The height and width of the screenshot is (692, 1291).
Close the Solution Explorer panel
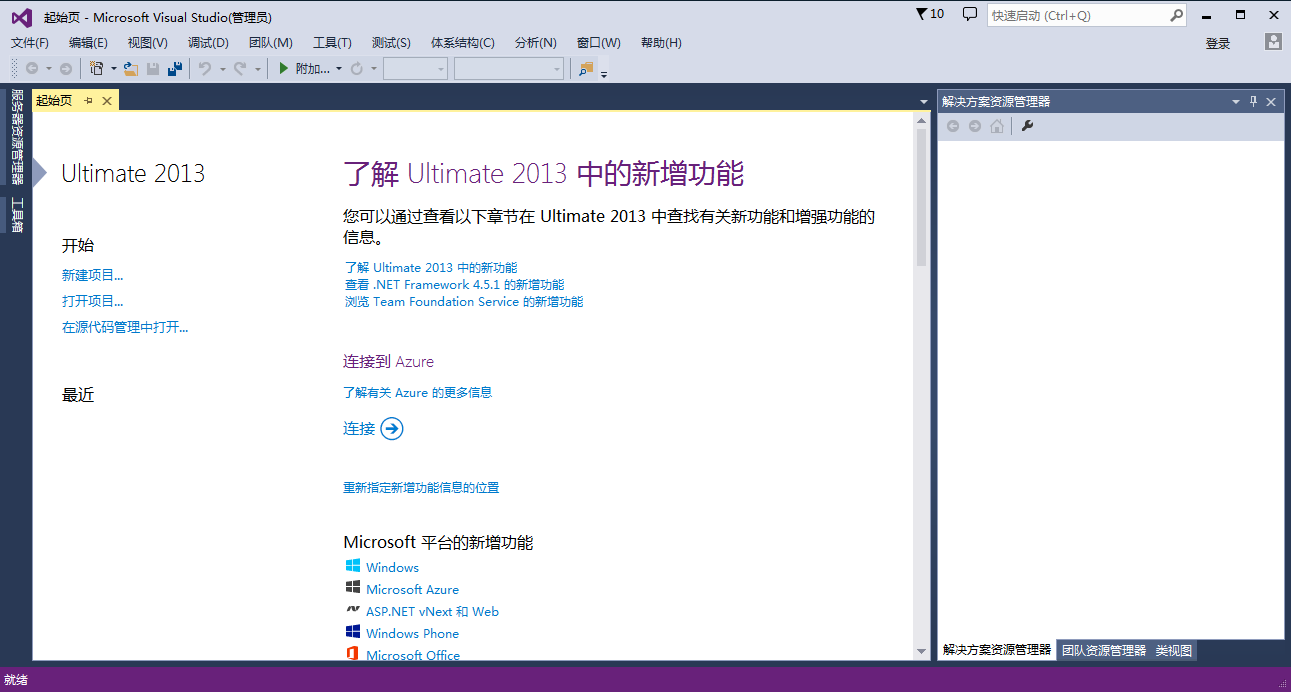tap(1271, 101)
